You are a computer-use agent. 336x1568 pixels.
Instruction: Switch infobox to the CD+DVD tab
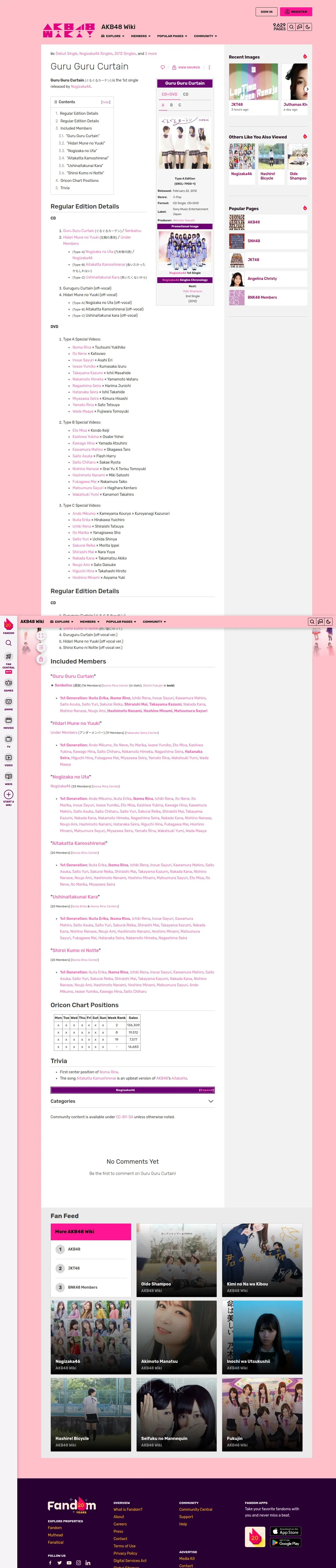[170, 94]
